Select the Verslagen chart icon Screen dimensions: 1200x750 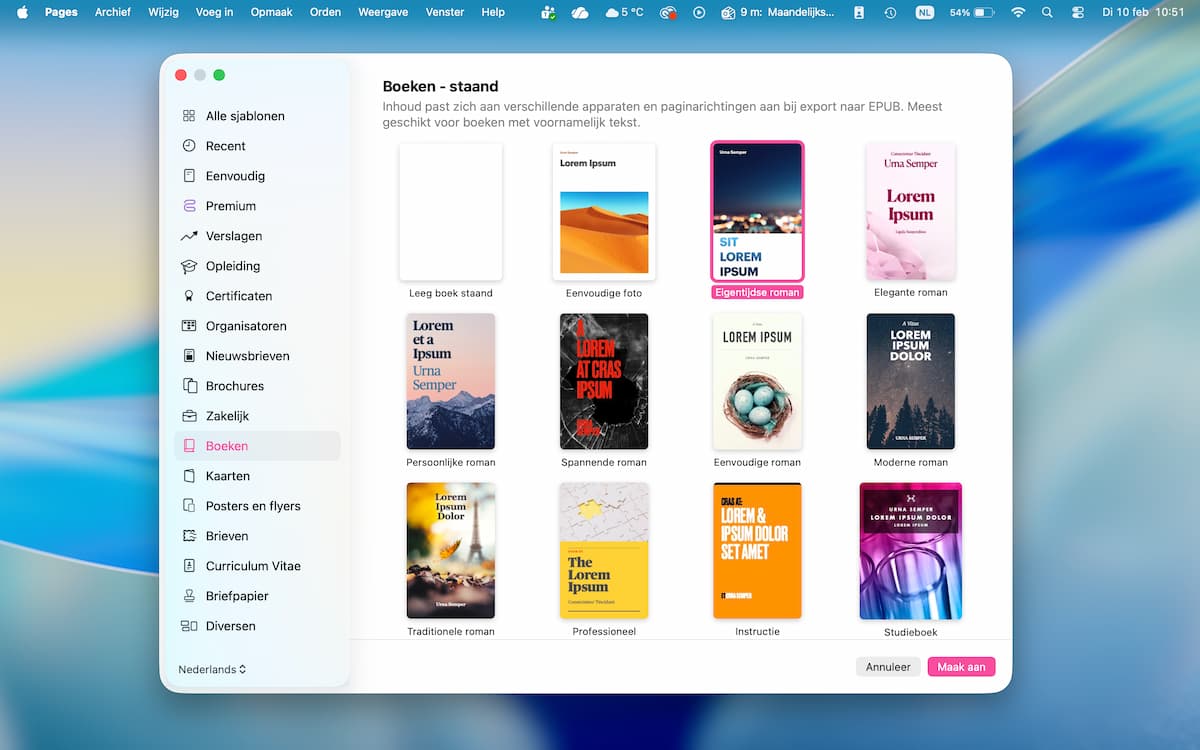point(189,236)
